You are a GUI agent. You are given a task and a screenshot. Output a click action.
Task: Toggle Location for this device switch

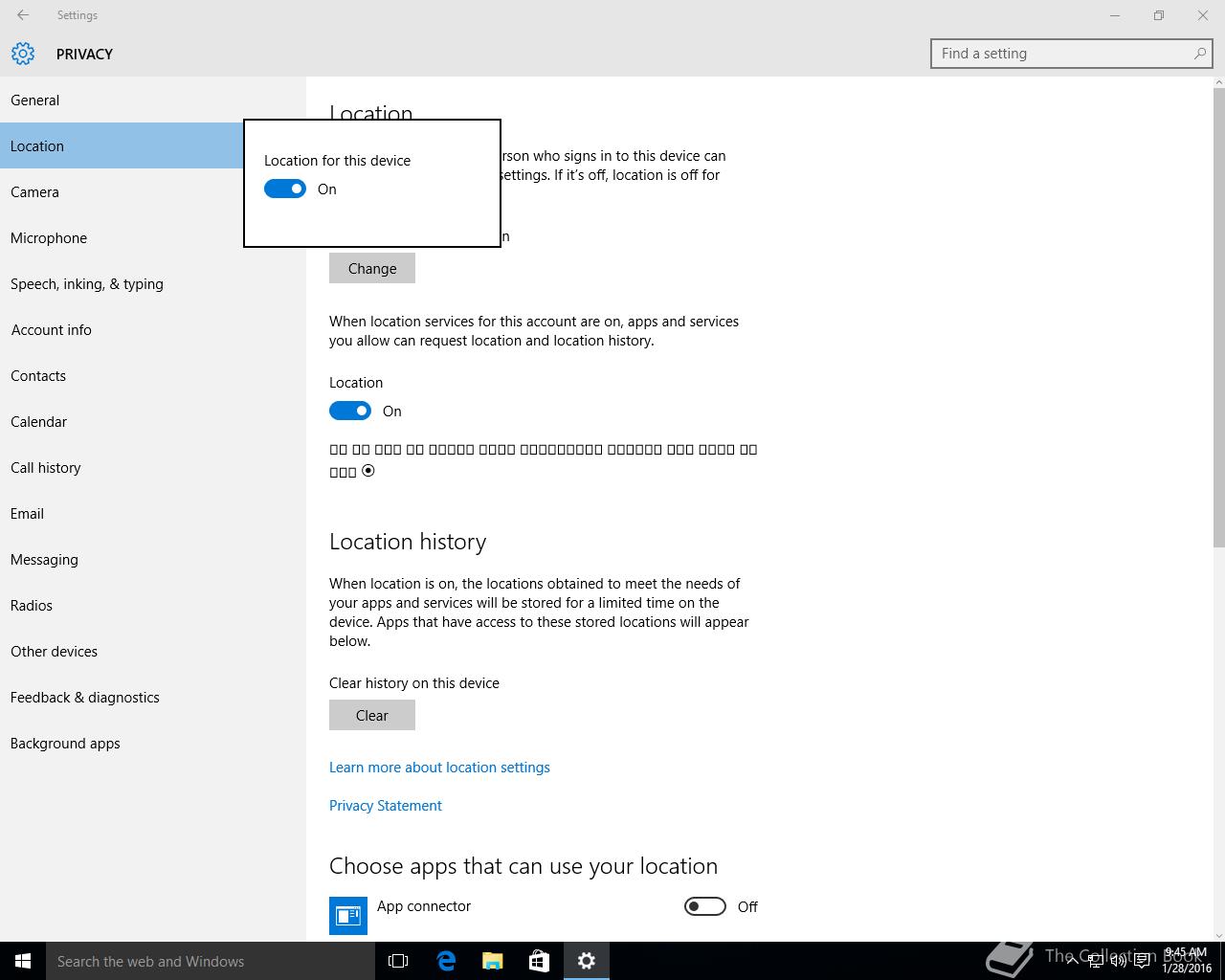click(285, 189)
